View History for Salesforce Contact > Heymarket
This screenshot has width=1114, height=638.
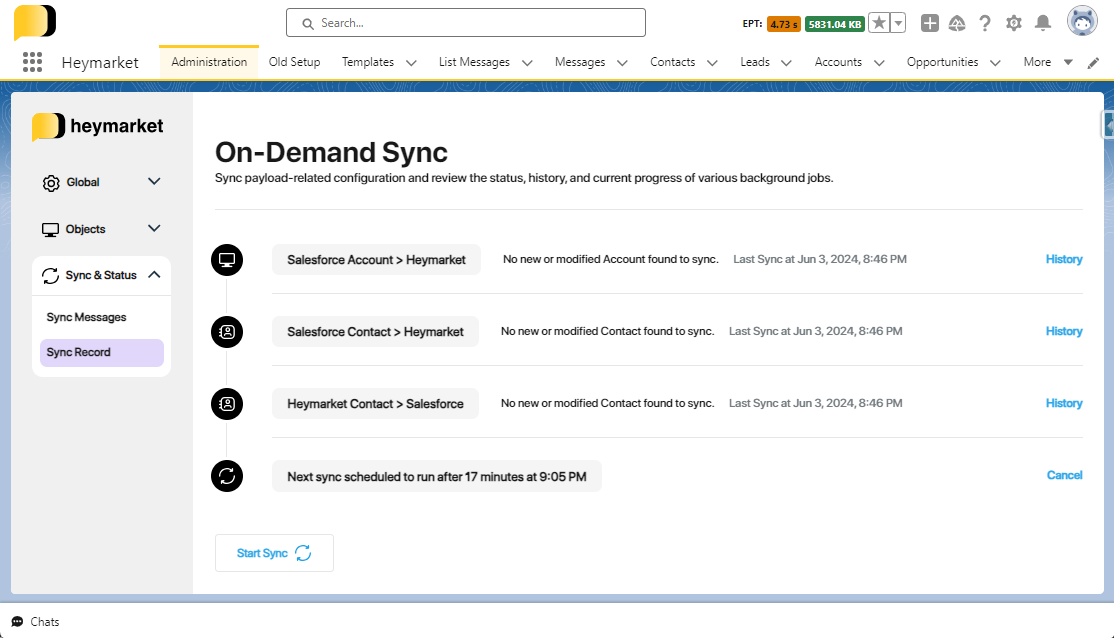pyautogui.click(x=1064, y=331)
